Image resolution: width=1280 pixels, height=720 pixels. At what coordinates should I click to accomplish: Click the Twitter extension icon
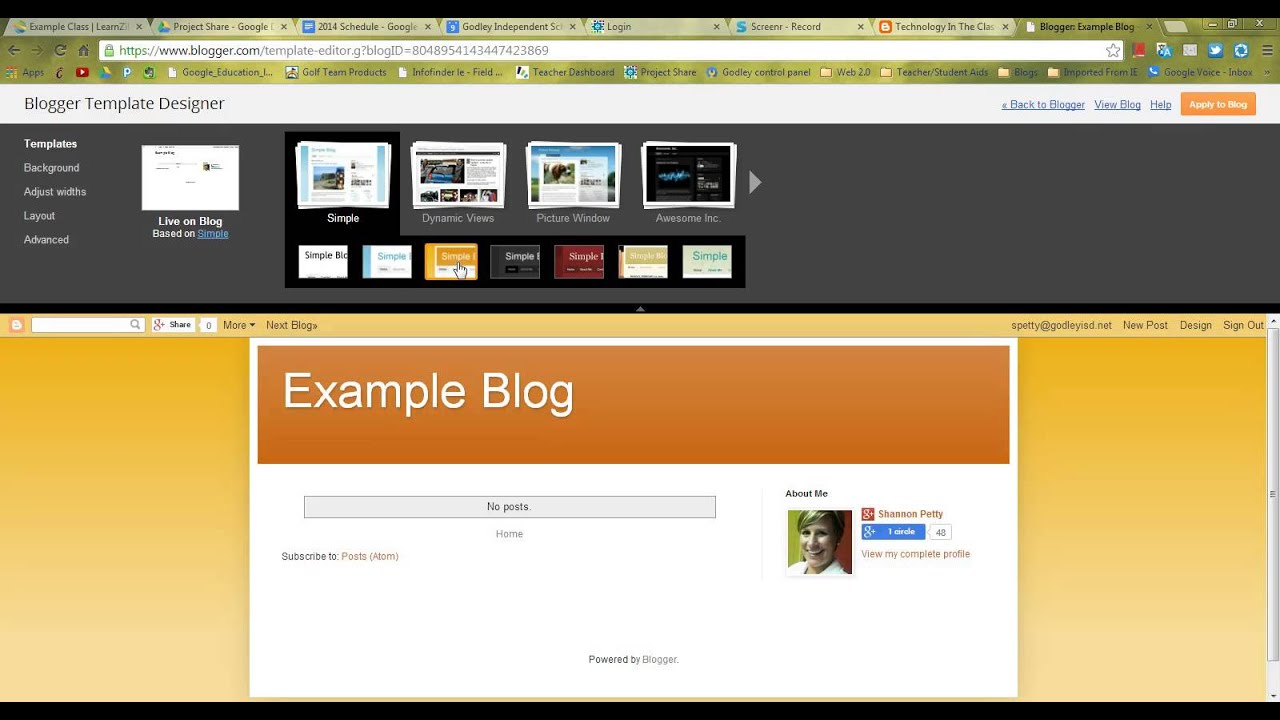[x=1215, y=50]
